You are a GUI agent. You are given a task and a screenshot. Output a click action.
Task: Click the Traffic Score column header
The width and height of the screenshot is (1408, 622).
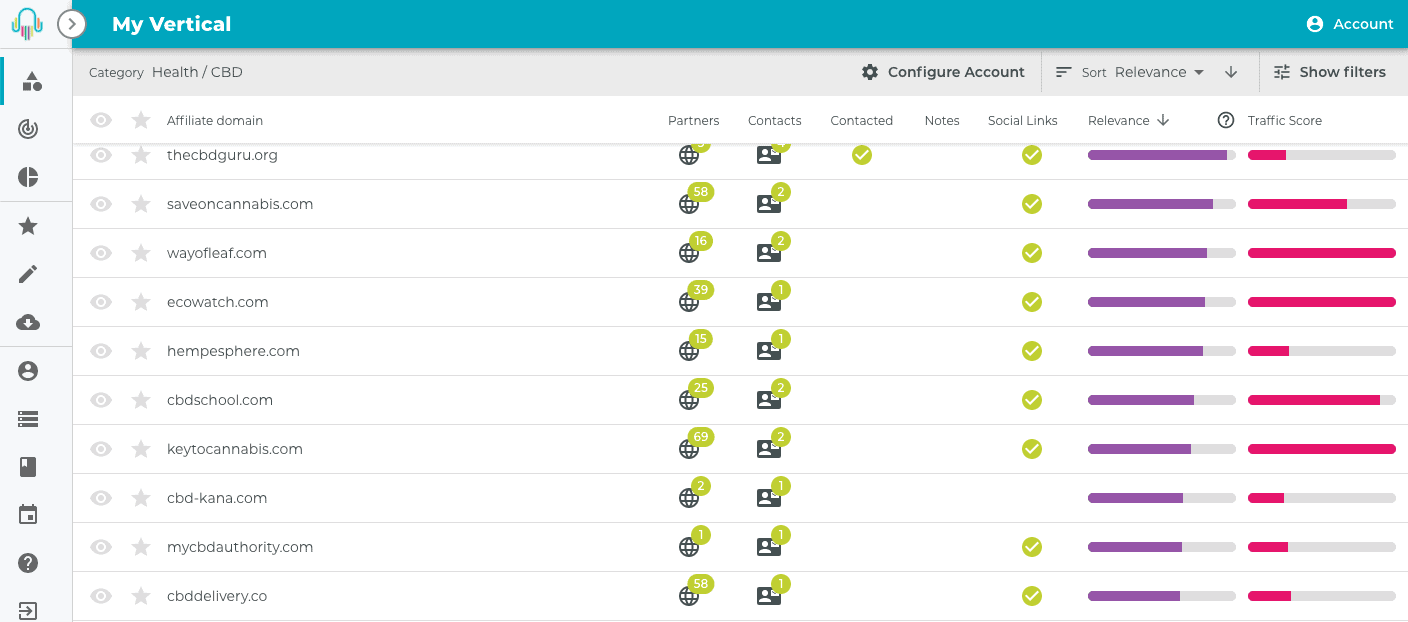point(1285,120)
